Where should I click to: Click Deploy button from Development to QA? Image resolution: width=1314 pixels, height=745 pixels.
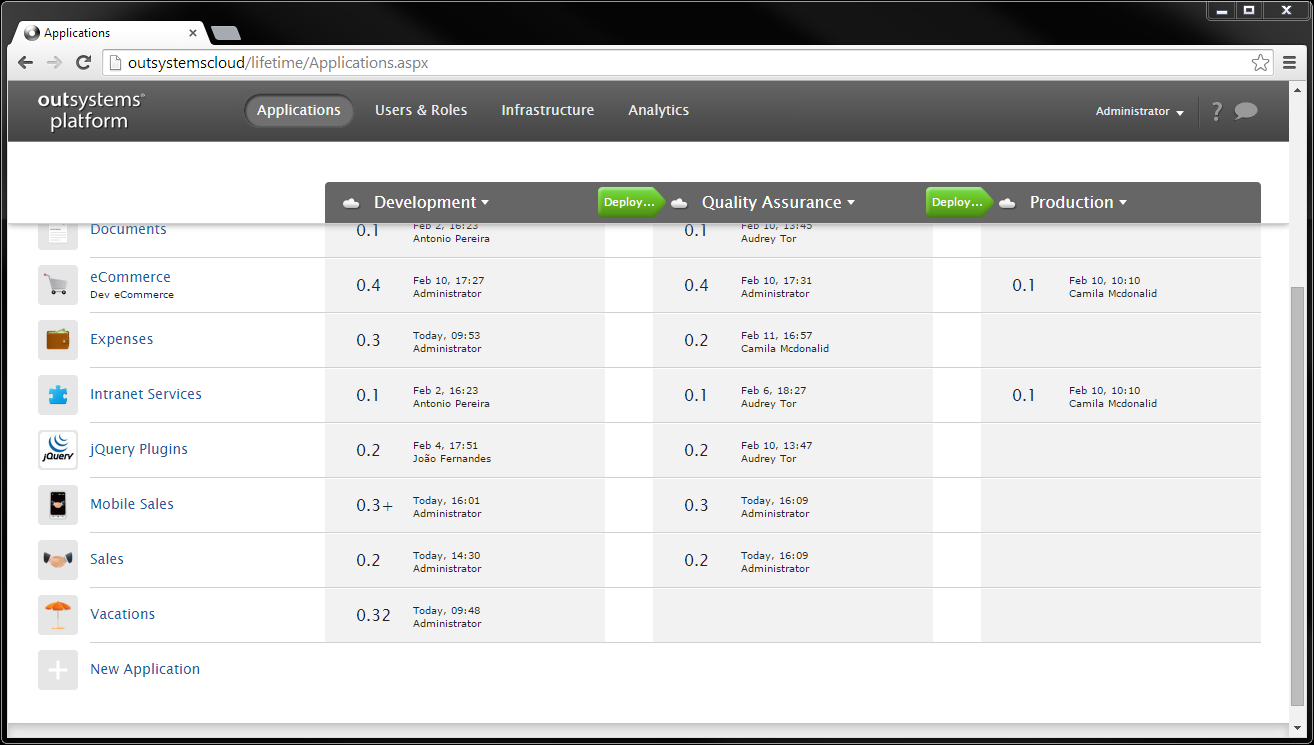[631, 202]
